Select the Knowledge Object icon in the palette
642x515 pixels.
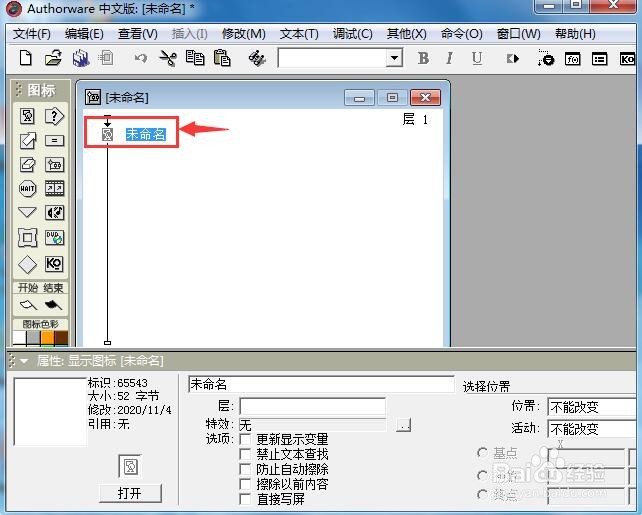54,264
